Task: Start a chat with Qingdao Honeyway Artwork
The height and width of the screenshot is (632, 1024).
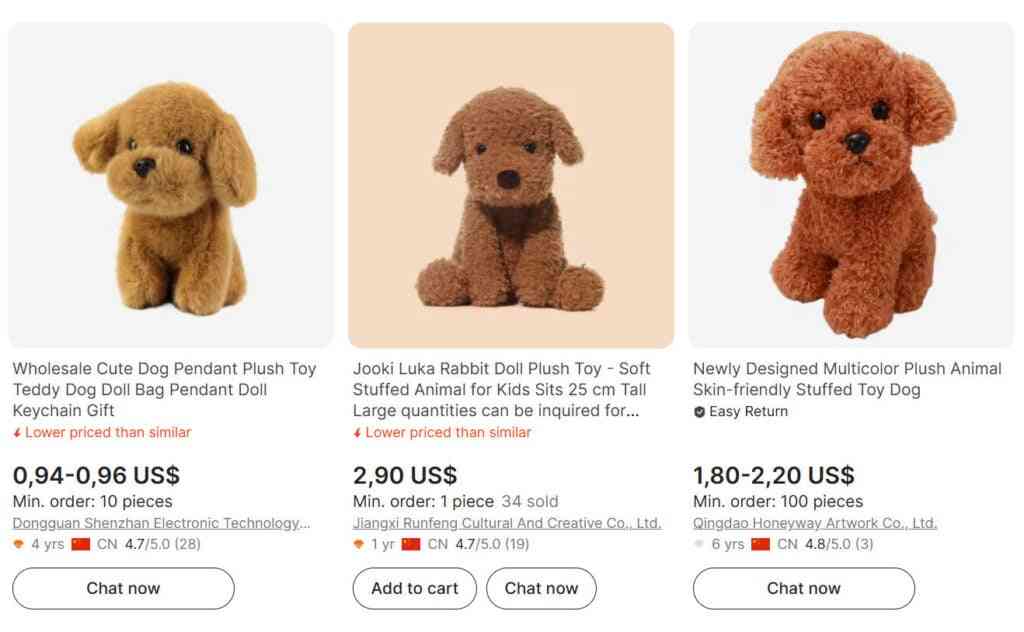Action: [803, 588]
